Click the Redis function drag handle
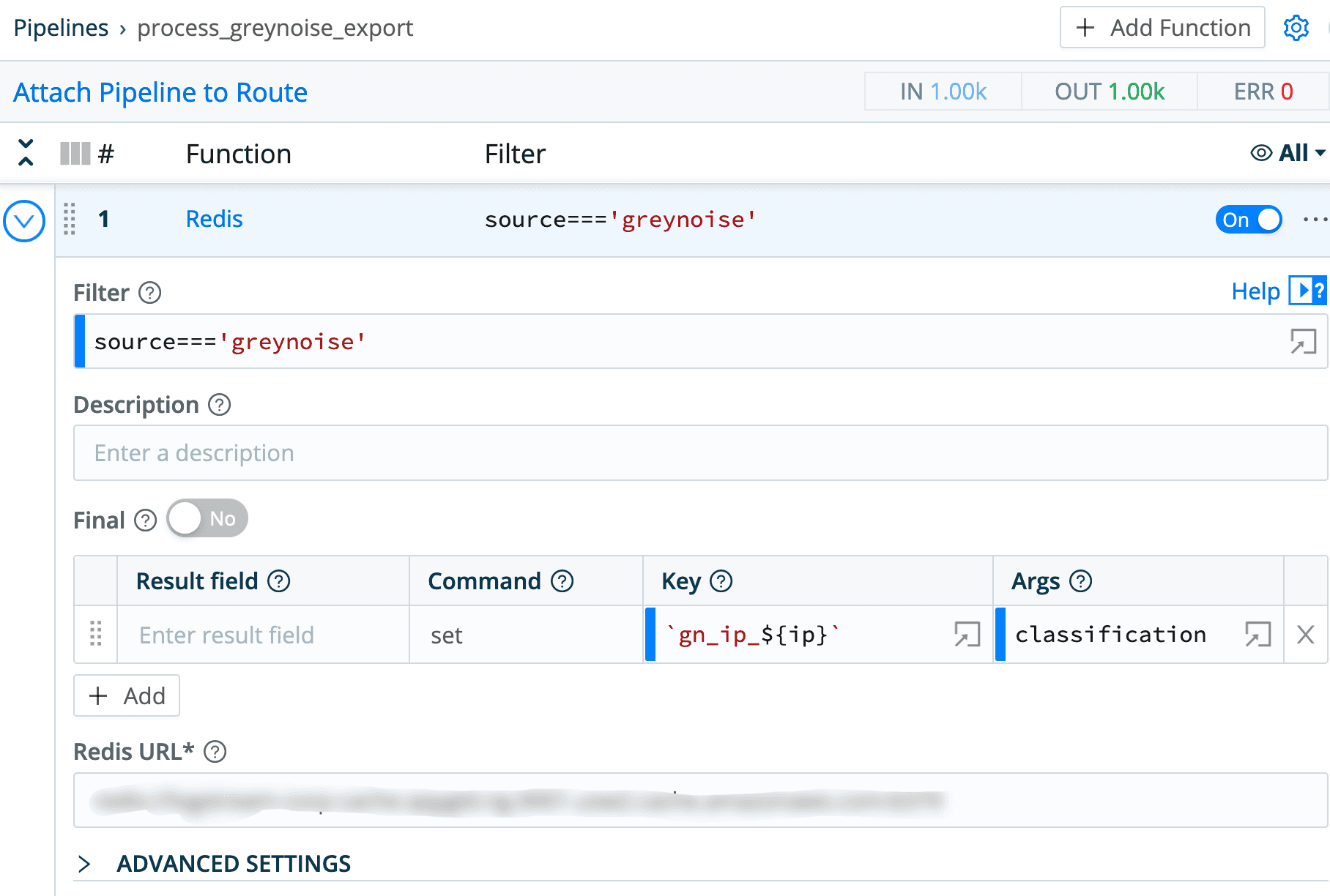This screenshot has height=896, width=1330. [70, 219]
